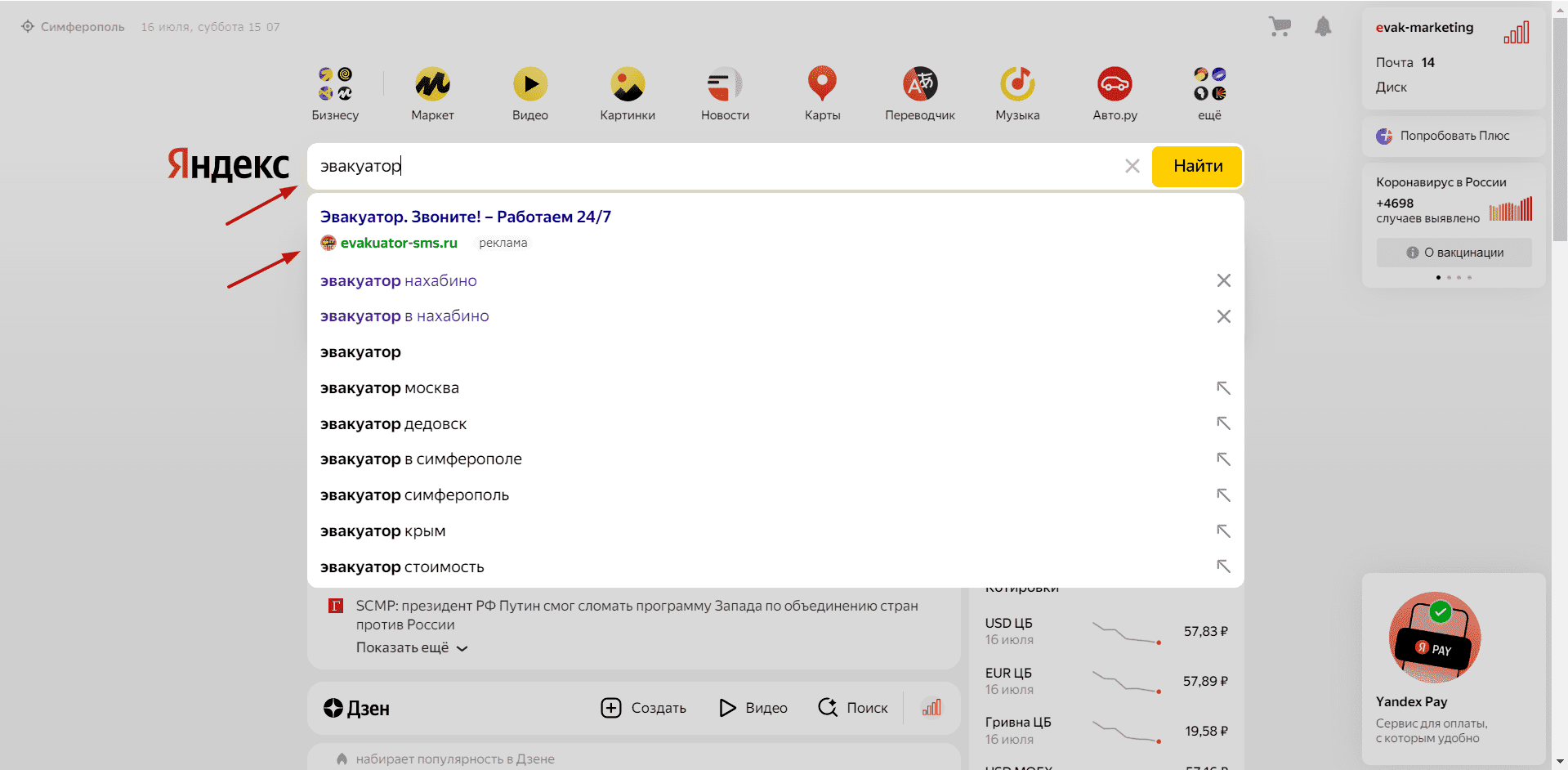Expand news with 'Показать ещё'
The width and height of the screenshot is (1568, 770).
[x=411, y=648]
